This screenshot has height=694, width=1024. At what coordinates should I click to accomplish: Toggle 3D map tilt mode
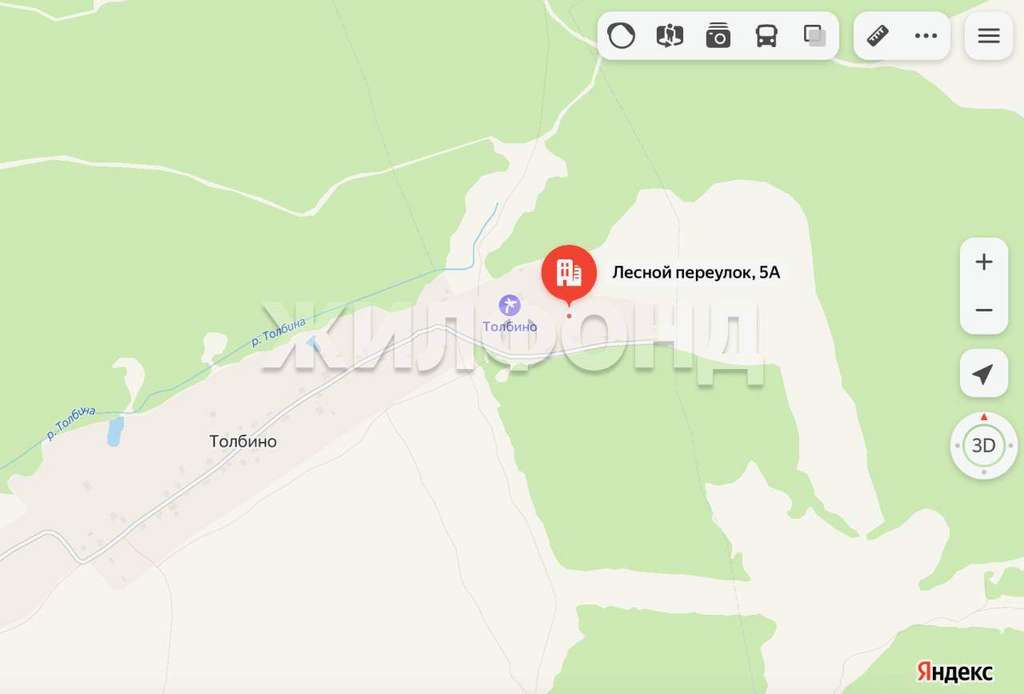984,446
